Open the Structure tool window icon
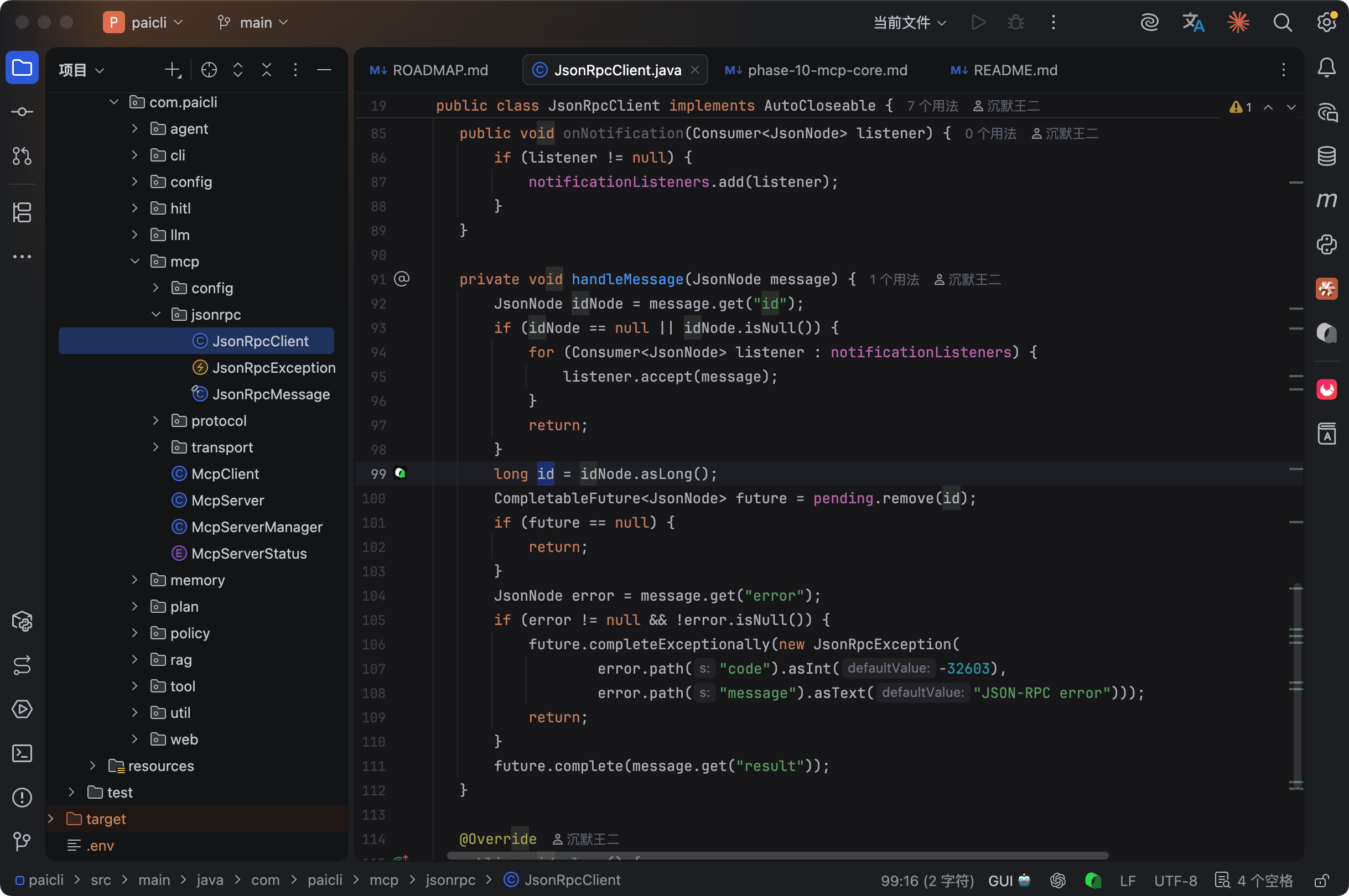 coord(22,212)
